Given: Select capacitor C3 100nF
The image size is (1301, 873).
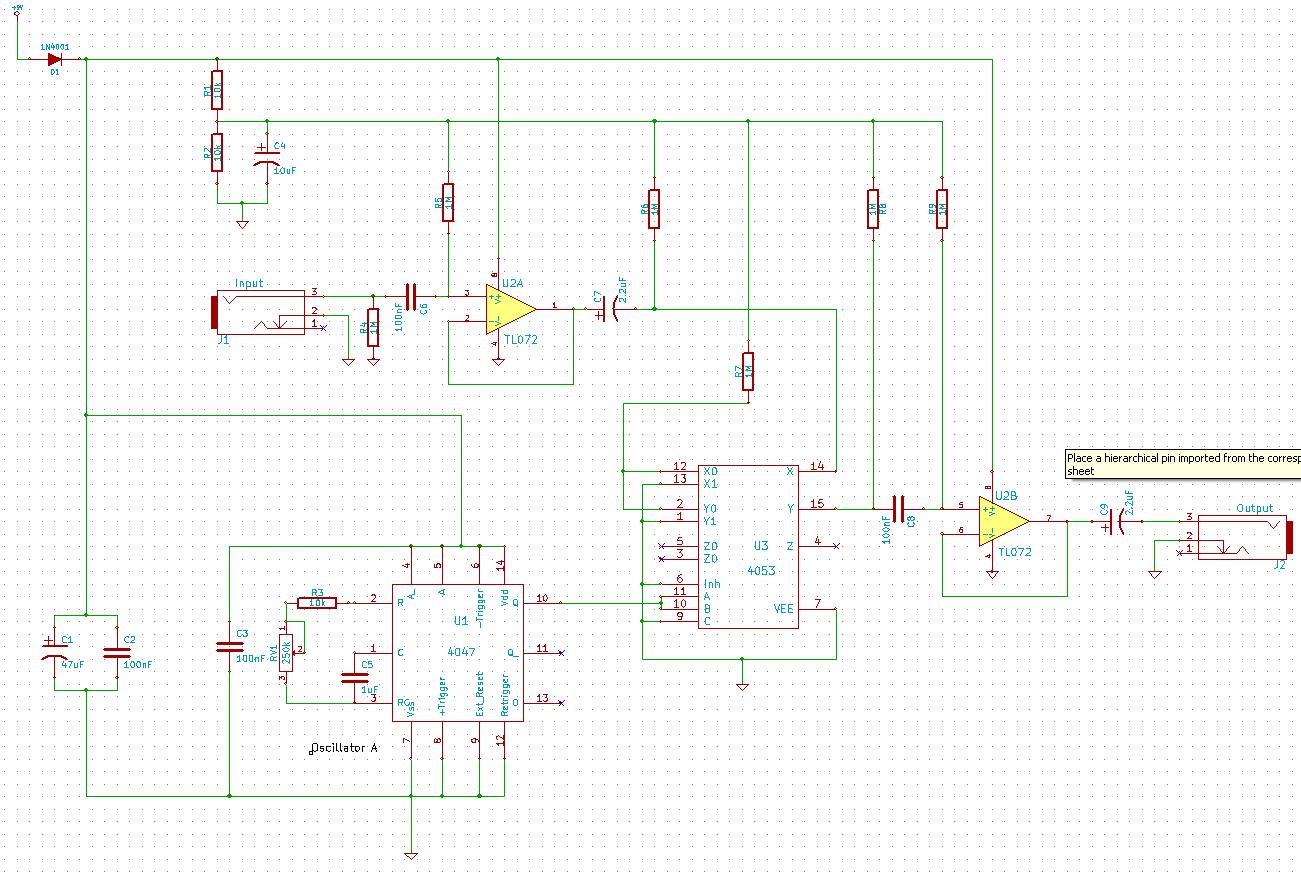Looking at the screenshot, I should (229, 648).
